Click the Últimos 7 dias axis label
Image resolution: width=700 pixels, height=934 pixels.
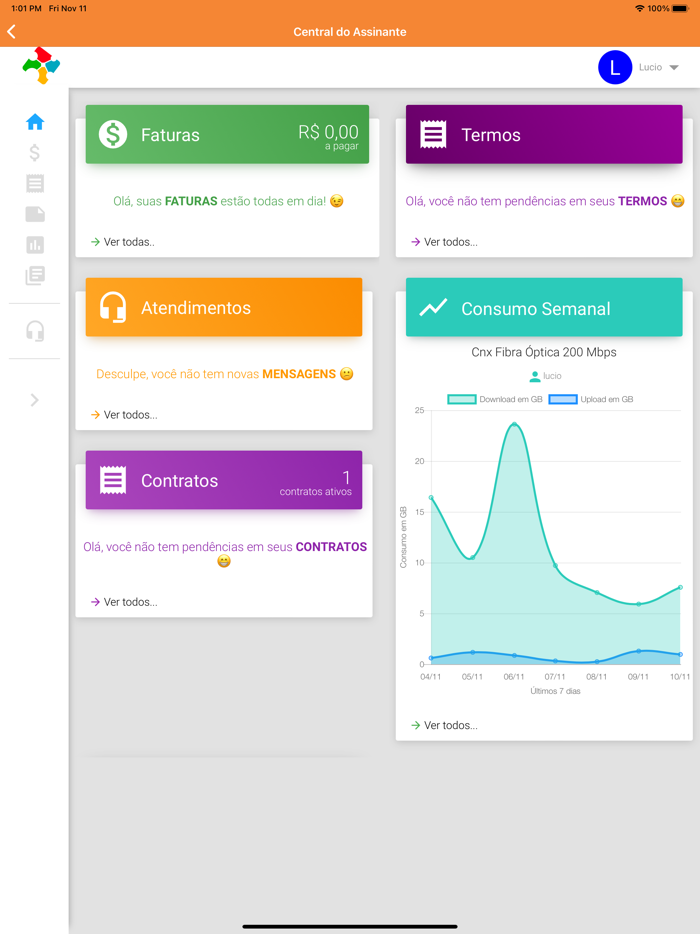[x=555, y=691]
